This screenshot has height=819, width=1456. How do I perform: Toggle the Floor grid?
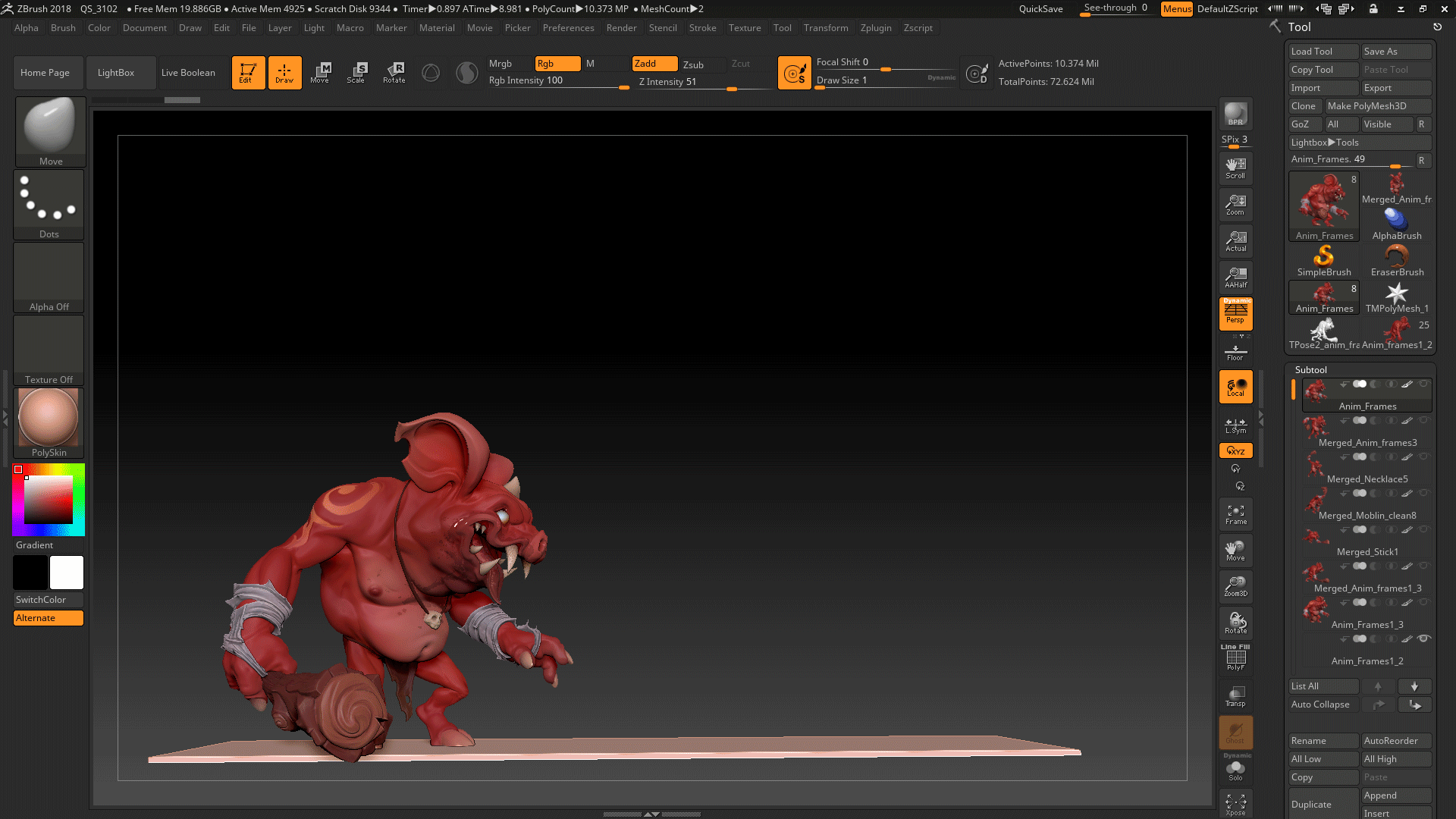[x=1235, y=353]
